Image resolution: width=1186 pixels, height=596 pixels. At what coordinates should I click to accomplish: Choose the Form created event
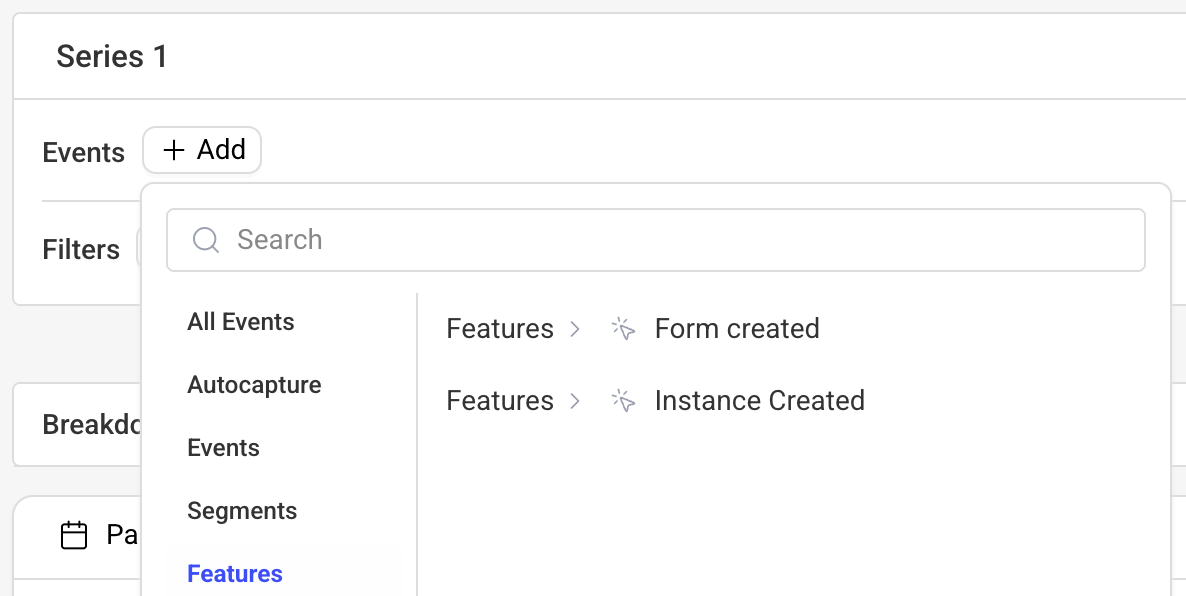[737, 329]
